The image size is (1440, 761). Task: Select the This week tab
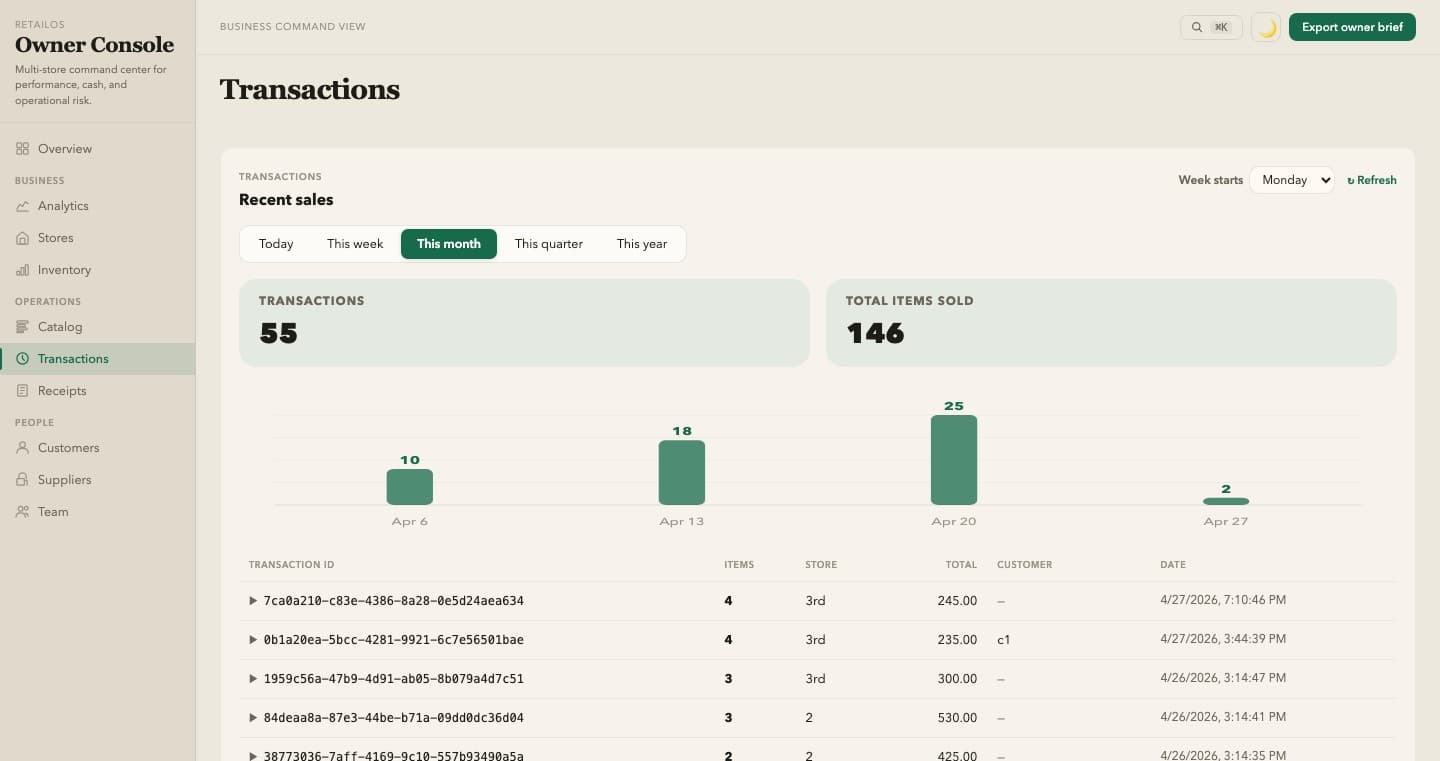[355, 244]
